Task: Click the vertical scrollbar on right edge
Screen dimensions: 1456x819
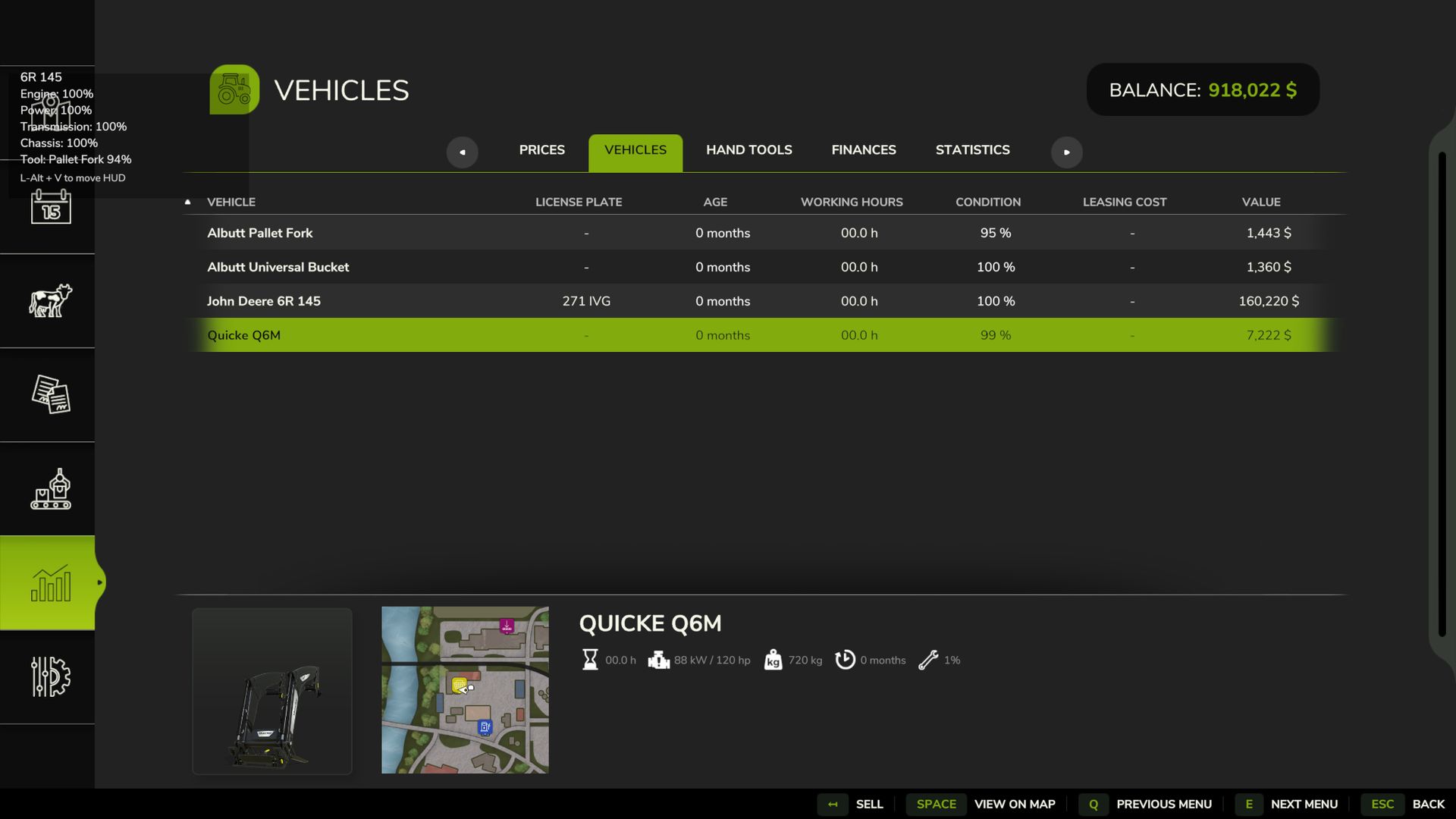Action: click(1442, 394)
